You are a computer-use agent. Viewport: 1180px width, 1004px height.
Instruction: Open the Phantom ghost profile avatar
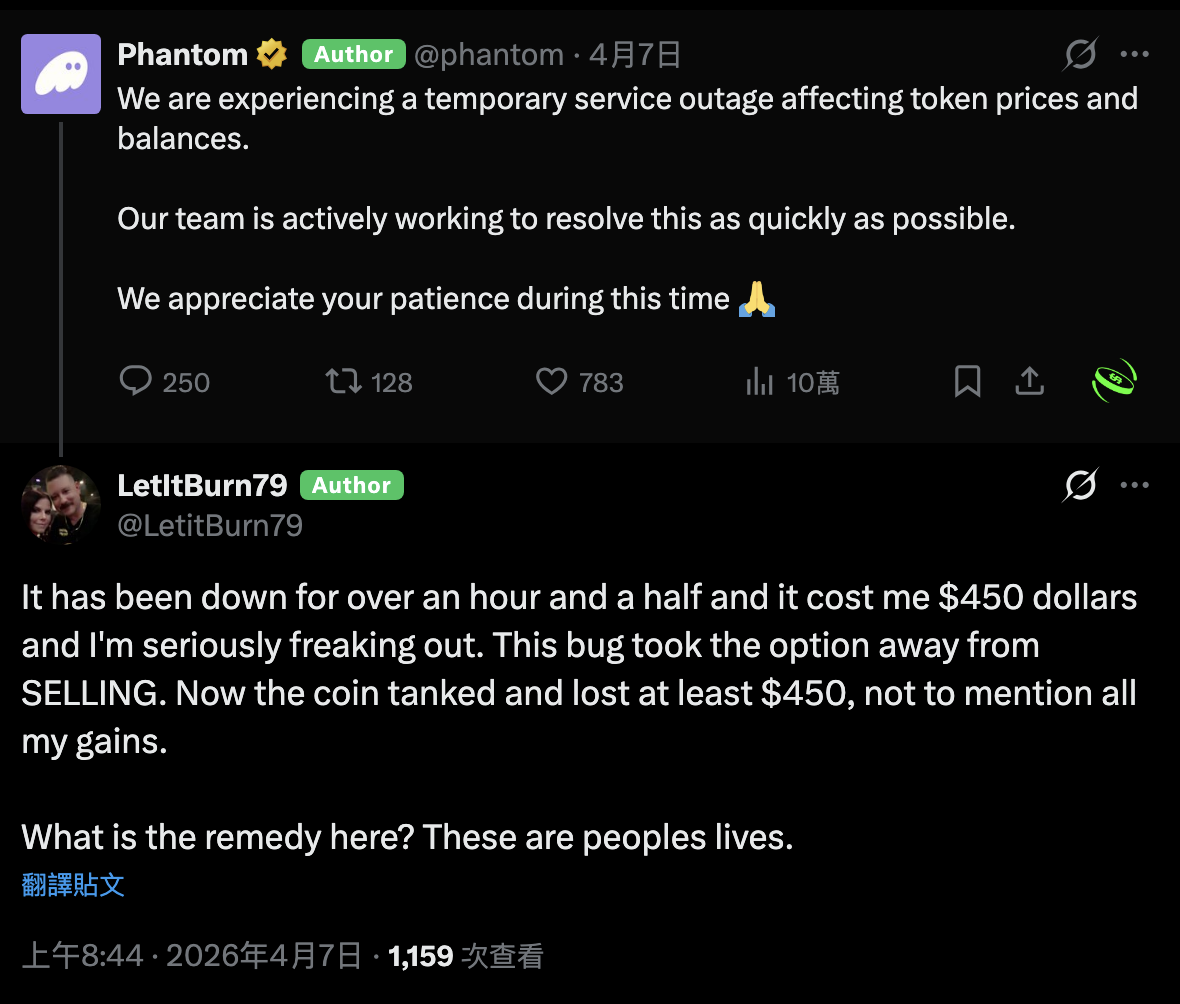[61, 74]
